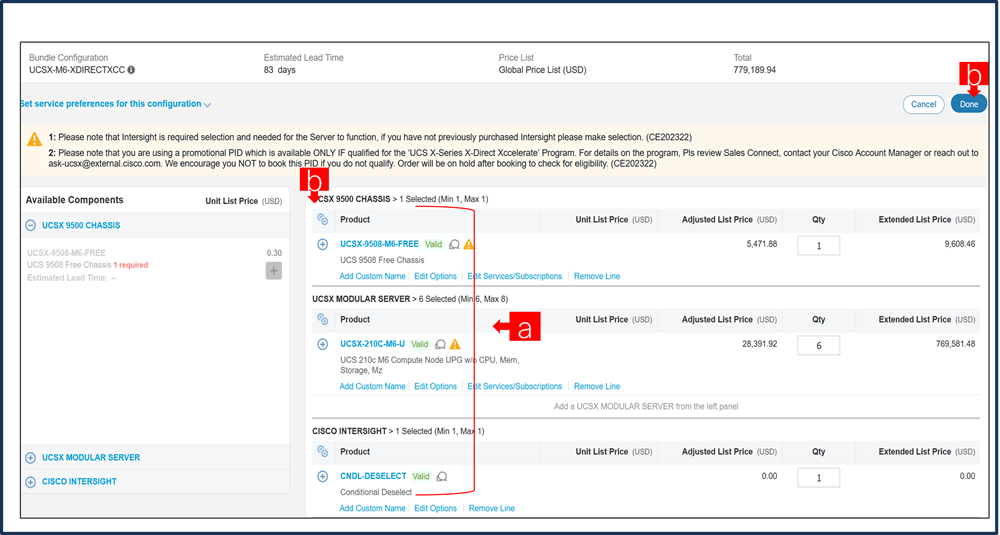Viewport: 1000px width, 535px height.
Task: Open the CNDL-DESELECT product link
Action: pos(373,476)
